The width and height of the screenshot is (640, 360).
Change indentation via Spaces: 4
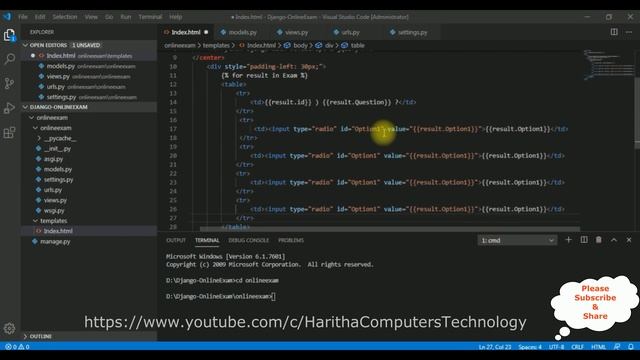[x=530, y=347]
